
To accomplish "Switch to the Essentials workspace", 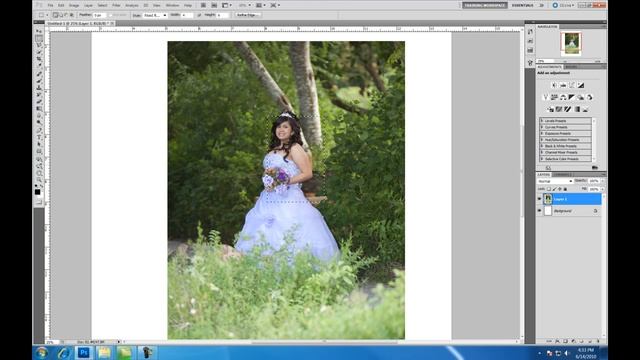I will 522,5.
